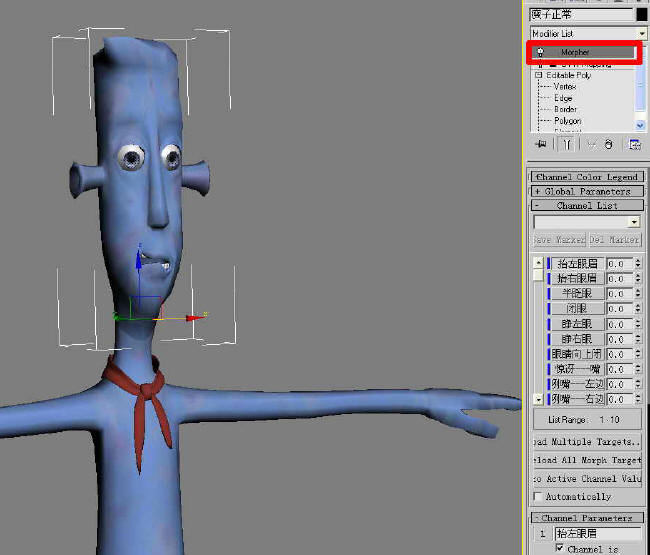The width and height of the screenshot is (650, 555).
Task: Click 闭眼 channel value field
Action: click(620, 309)
